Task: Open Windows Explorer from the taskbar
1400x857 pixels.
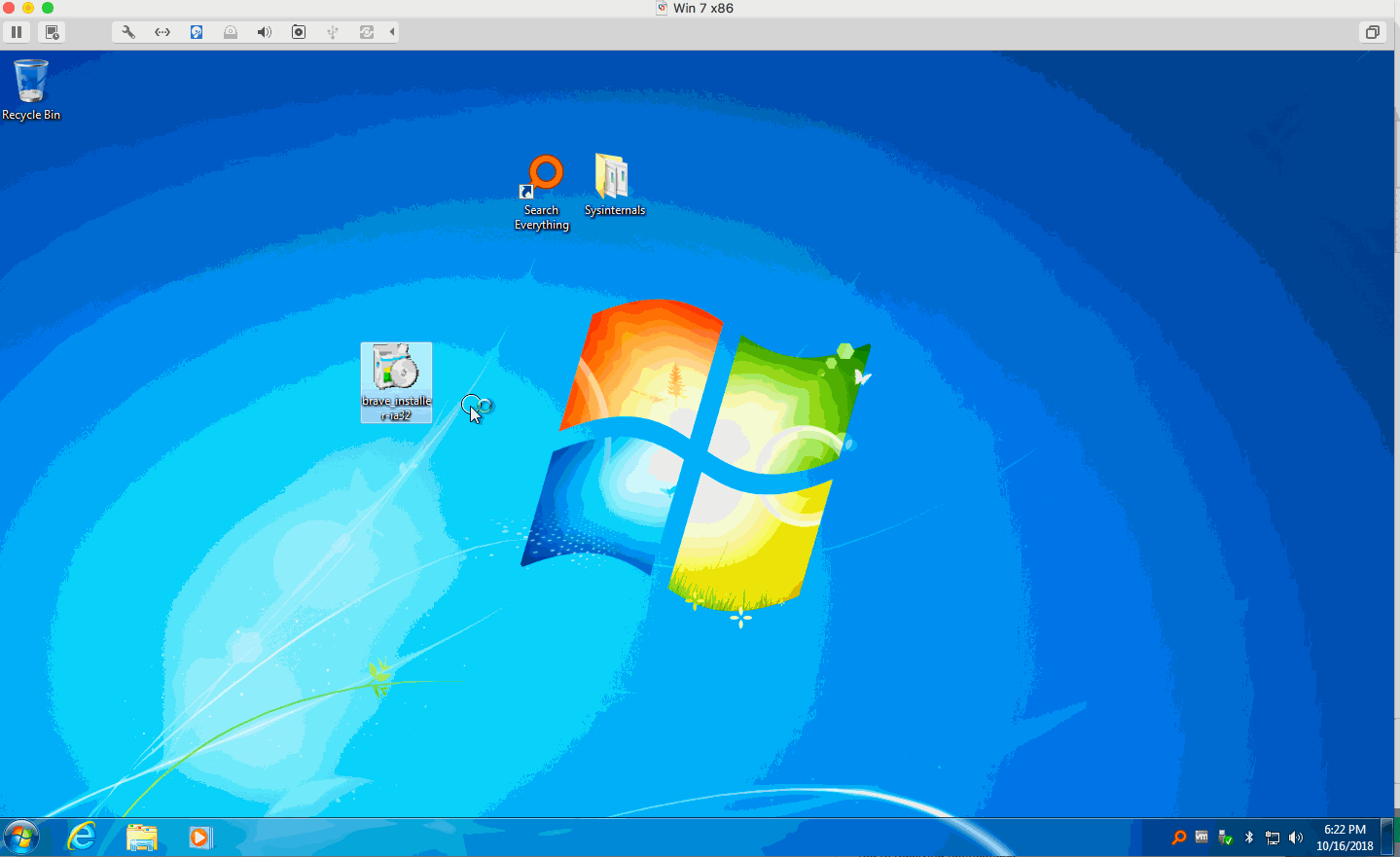Action: click(142, 837)
